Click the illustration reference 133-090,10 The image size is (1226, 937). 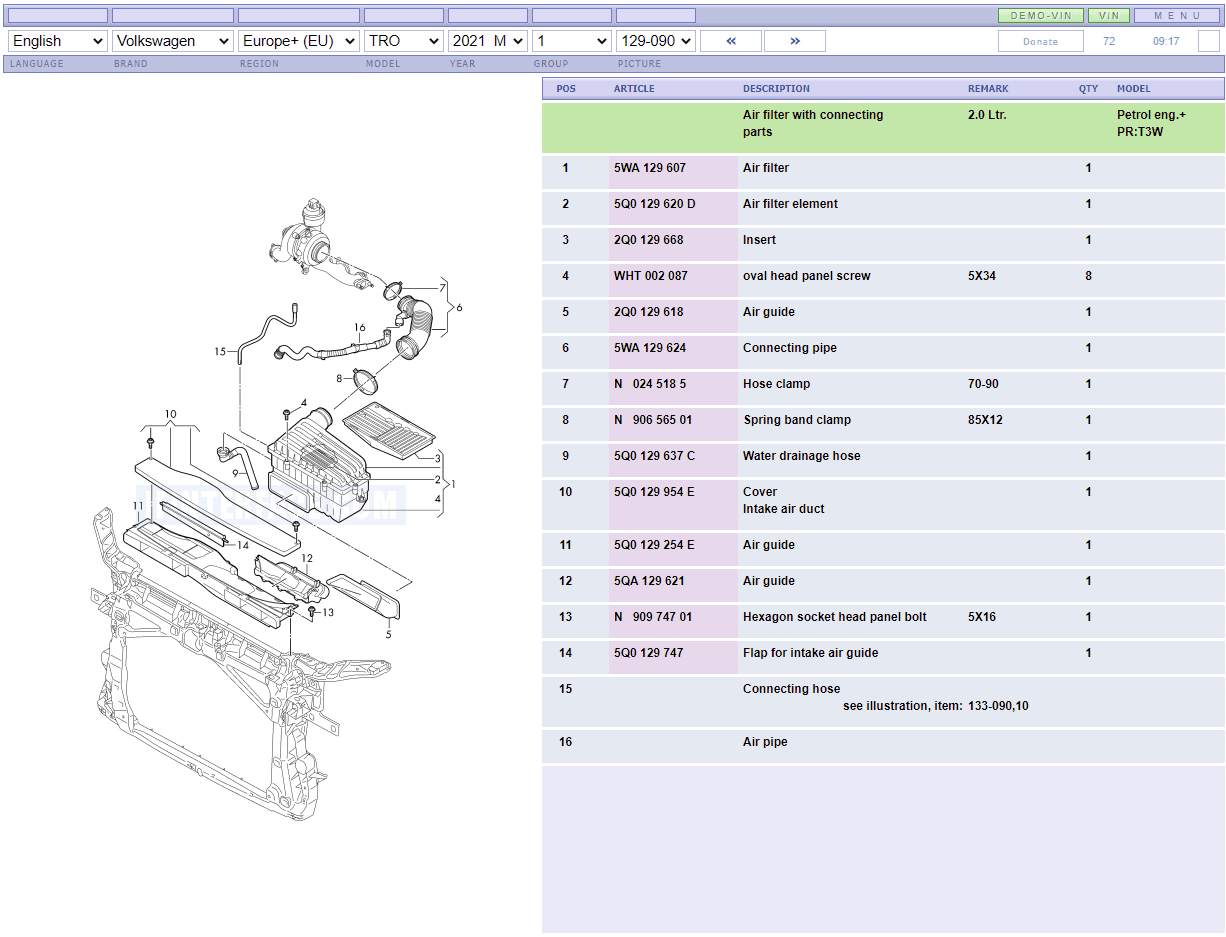coord(998,706)
